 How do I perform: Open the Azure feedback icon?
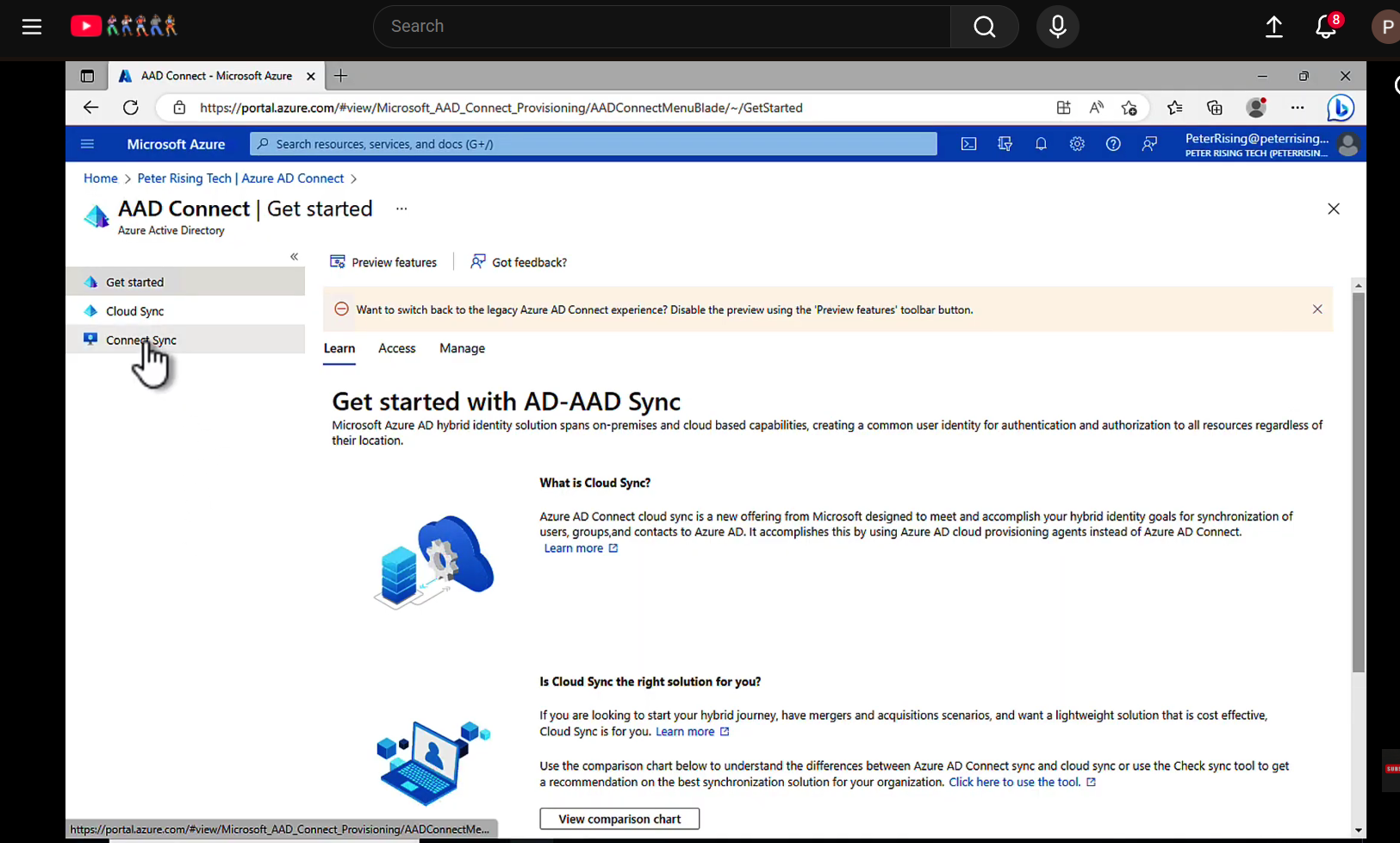coord(1149,144)
